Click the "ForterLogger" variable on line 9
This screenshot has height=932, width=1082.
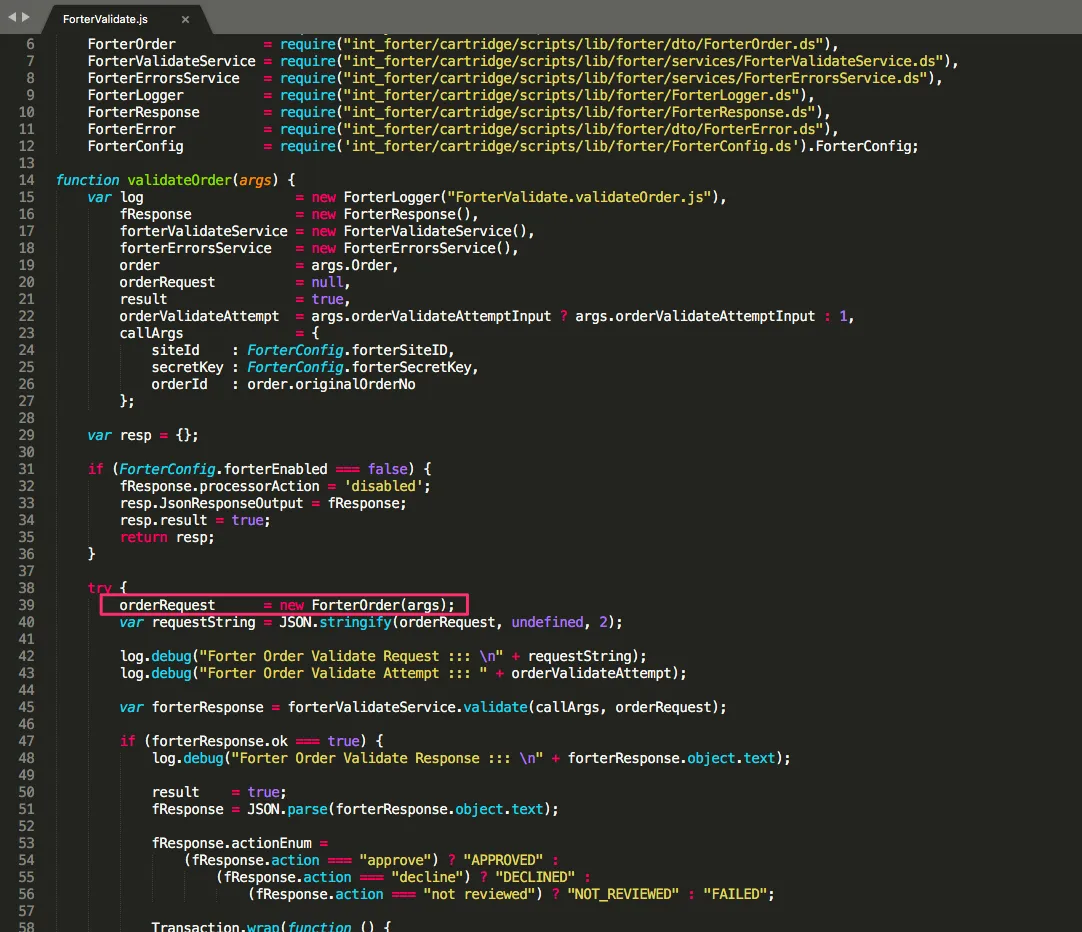135,95
